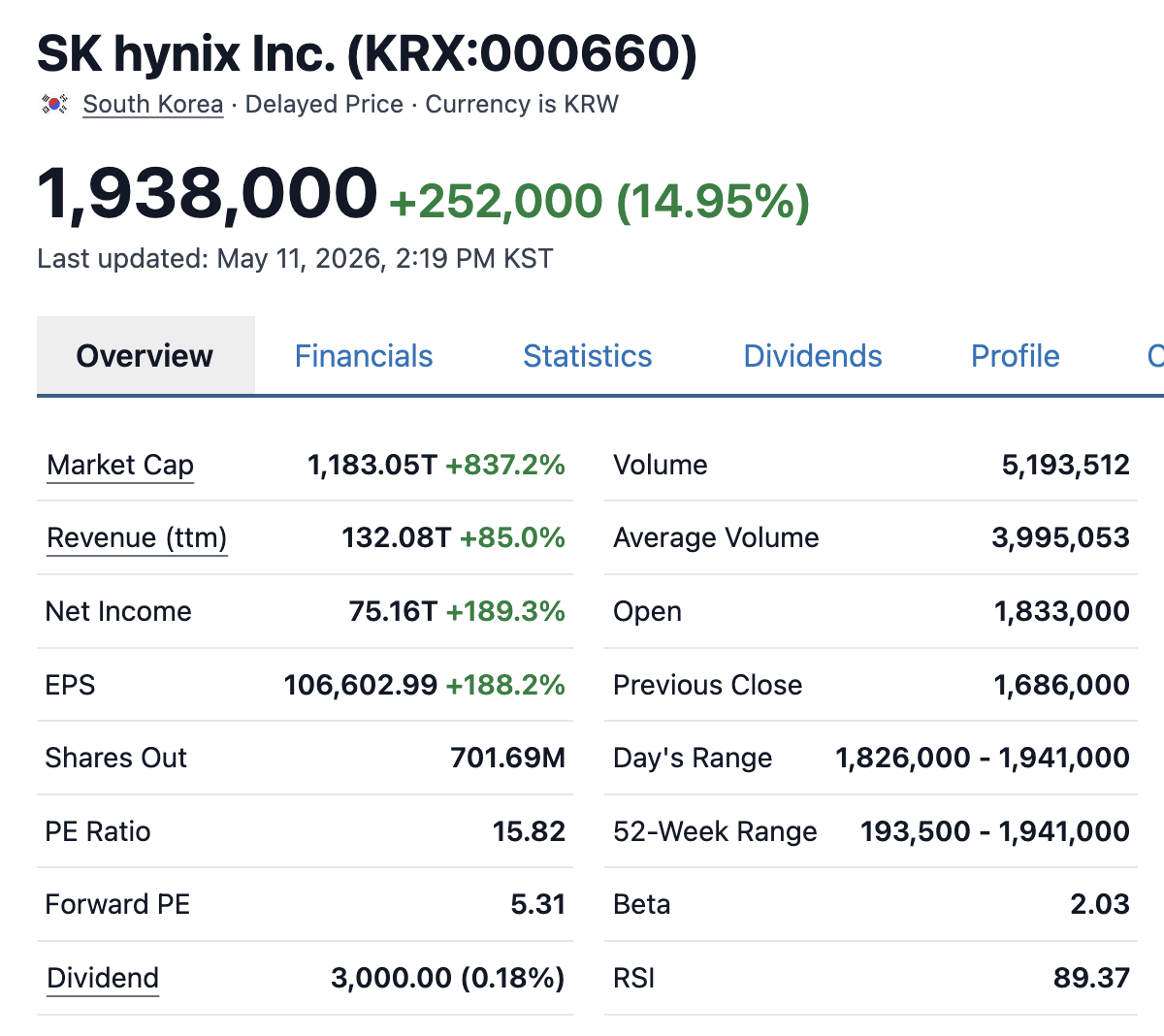This screenshot has width=1164, height=1036.
Task: Click the 52-Week Range value 193,500 - 1,941,000
Action: [995, 831]
